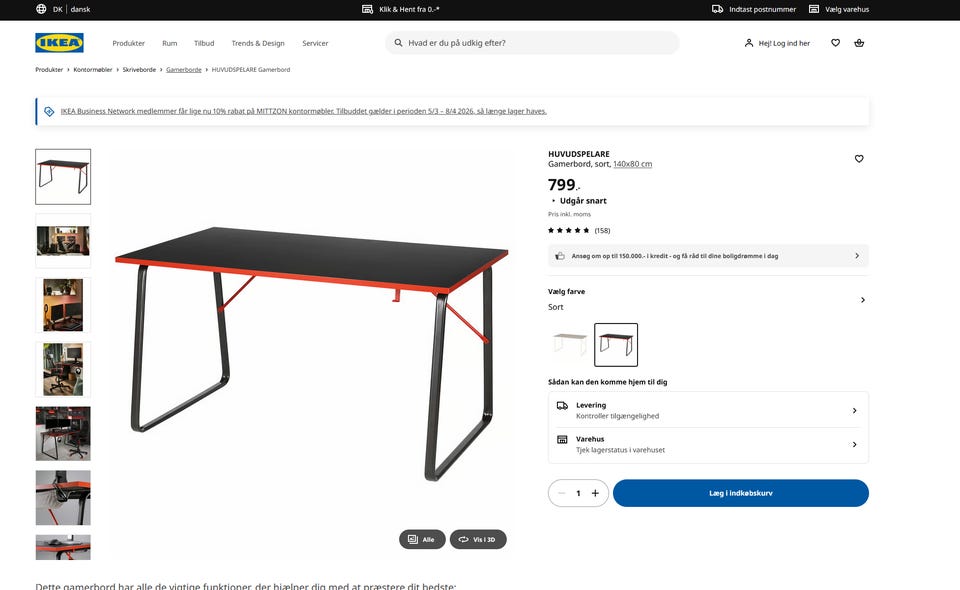Add HUVUDSPELARE to favourites with heart icon
This screenshot has height=590, width=960.
click(859, 159)
